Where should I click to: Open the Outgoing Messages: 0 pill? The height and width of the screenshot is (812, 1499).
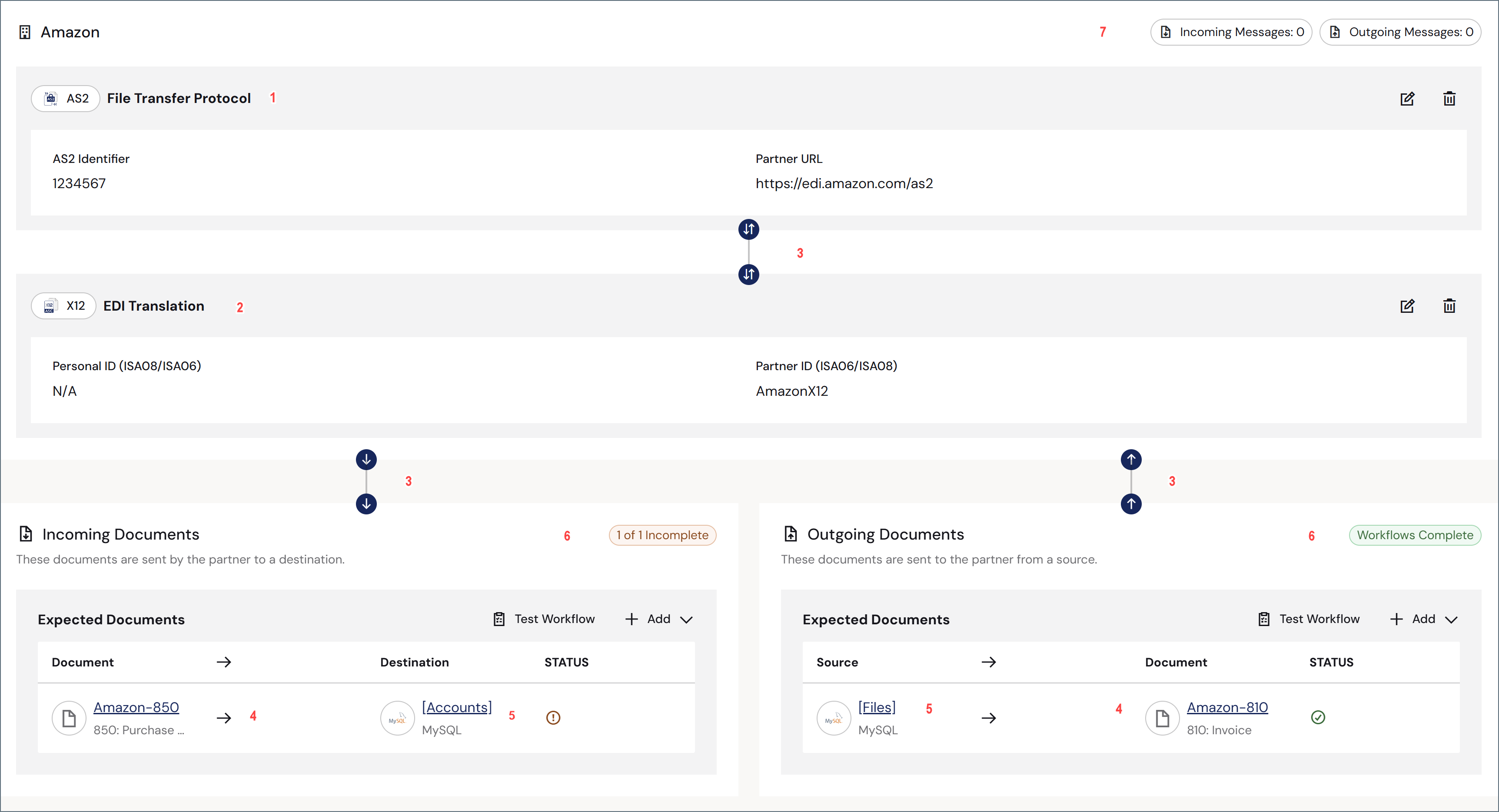(x=1400, y=32)
